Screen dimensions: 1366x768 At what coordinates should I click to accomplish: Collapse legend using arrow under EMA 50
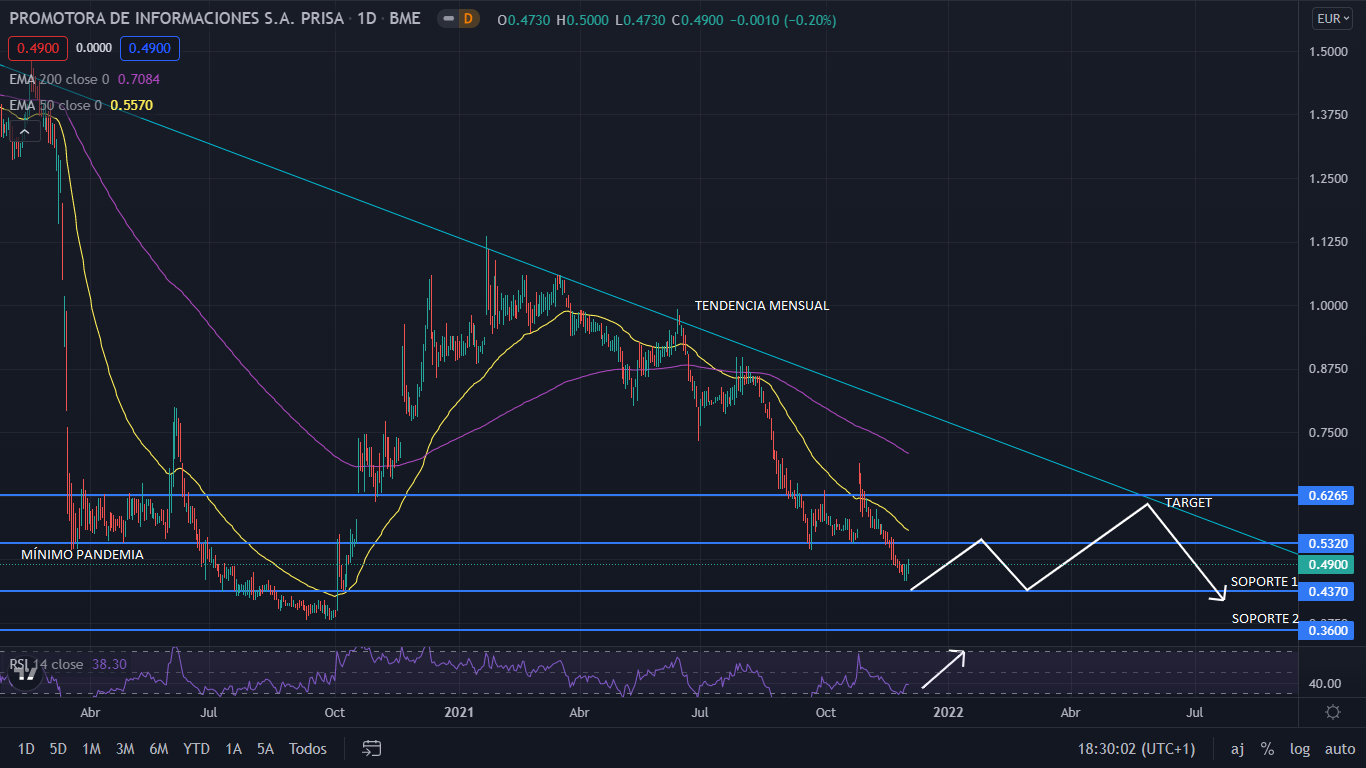point(23,130)
